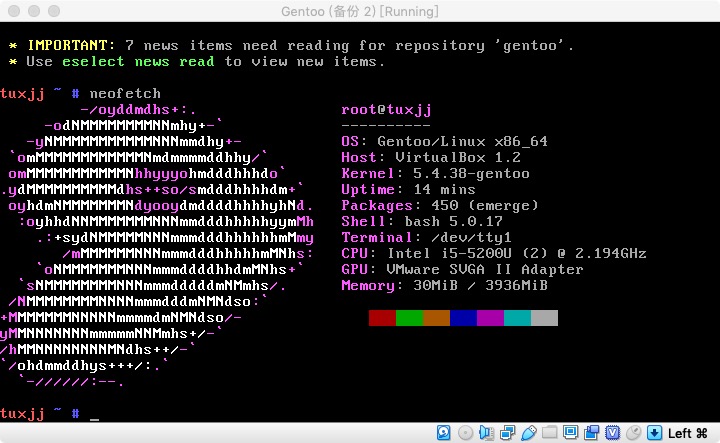Click the 'OS: Gentoo/Linux x86_64' line
Screen dimensions: 720x443
pyautogui.click(x=444, y=141)
